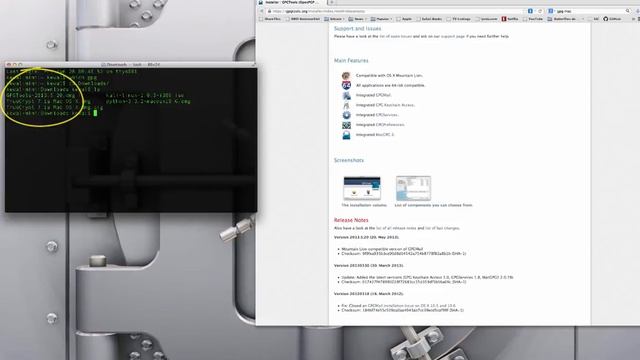Image resolution: width=640 pixels, height=360 pixels.
Task: Expand the News bookmarks folder
Action: (x=358, y=19)
